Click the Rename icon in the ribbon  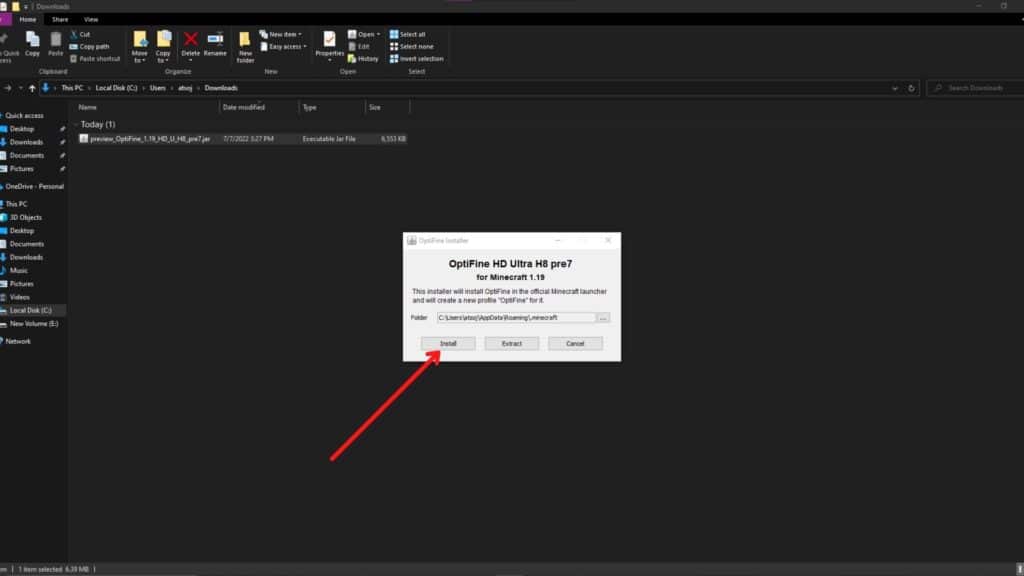[x=215, y=42]
